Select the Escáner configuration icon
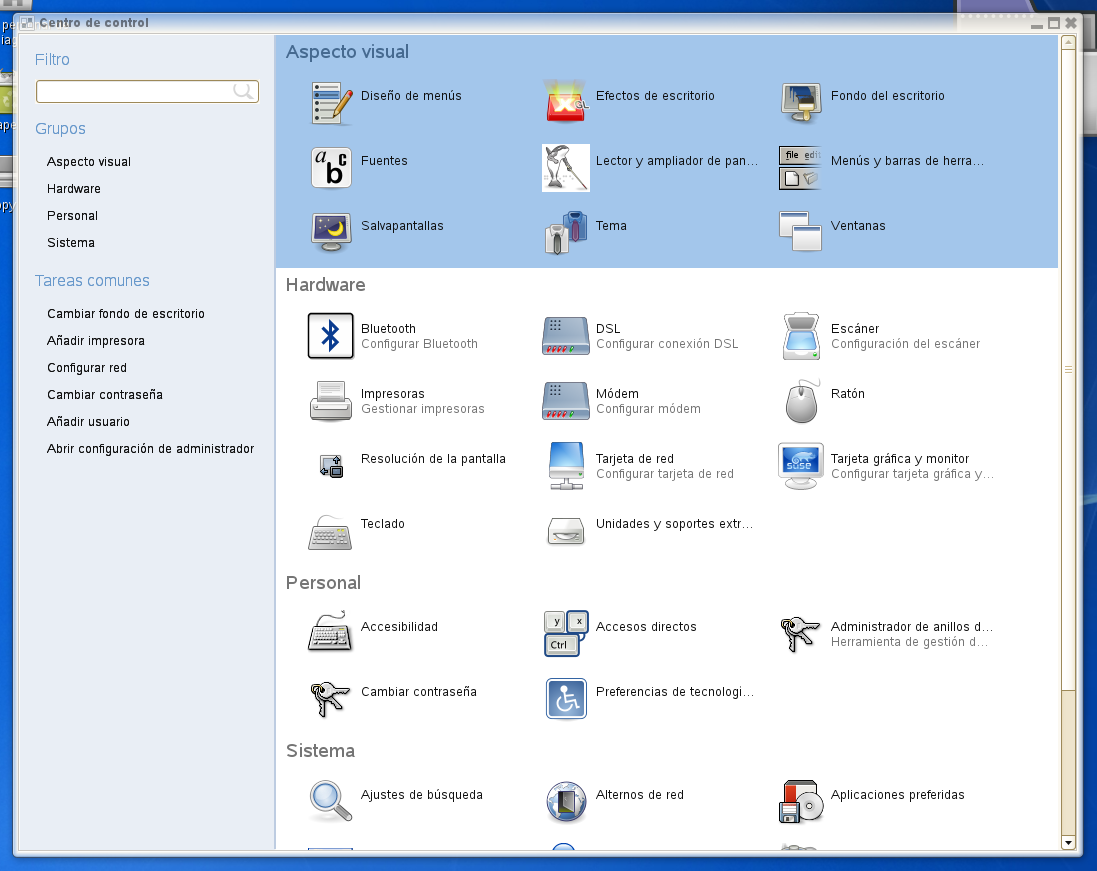The width and height of the screenshot is (1097, 871). pyautogui.click(x=801, y=336)
